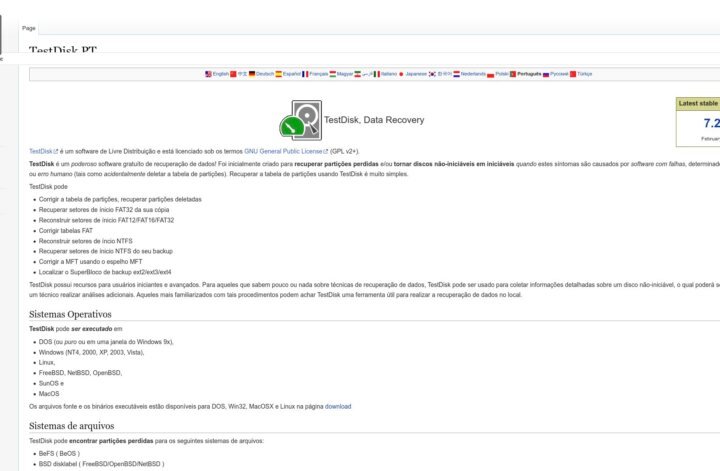Select the Page tab

pos(28,28)
